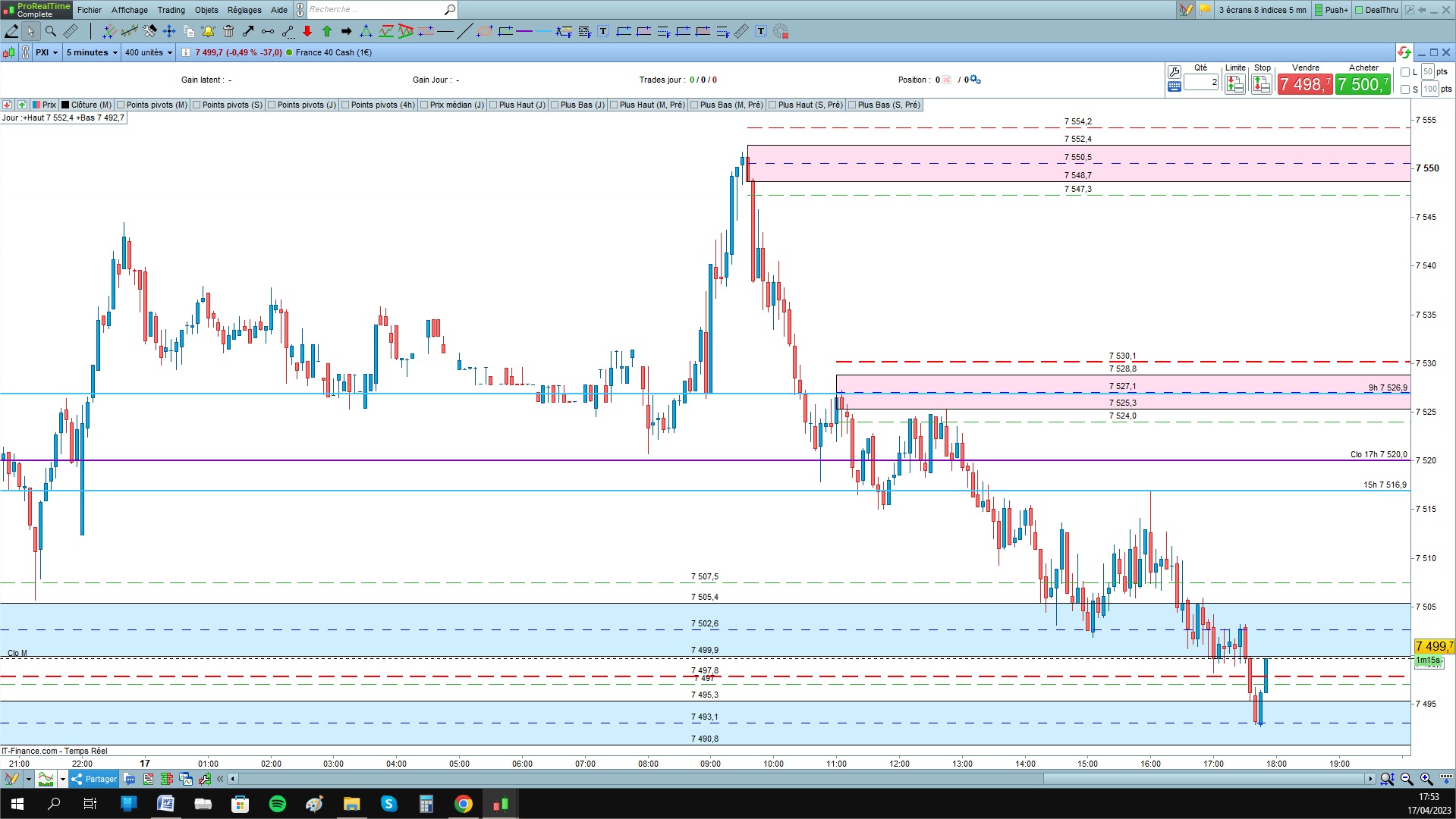Enable Points pivots (4h) checkbox
This screenshot has height=819, width=1456.
click(345, 105)
